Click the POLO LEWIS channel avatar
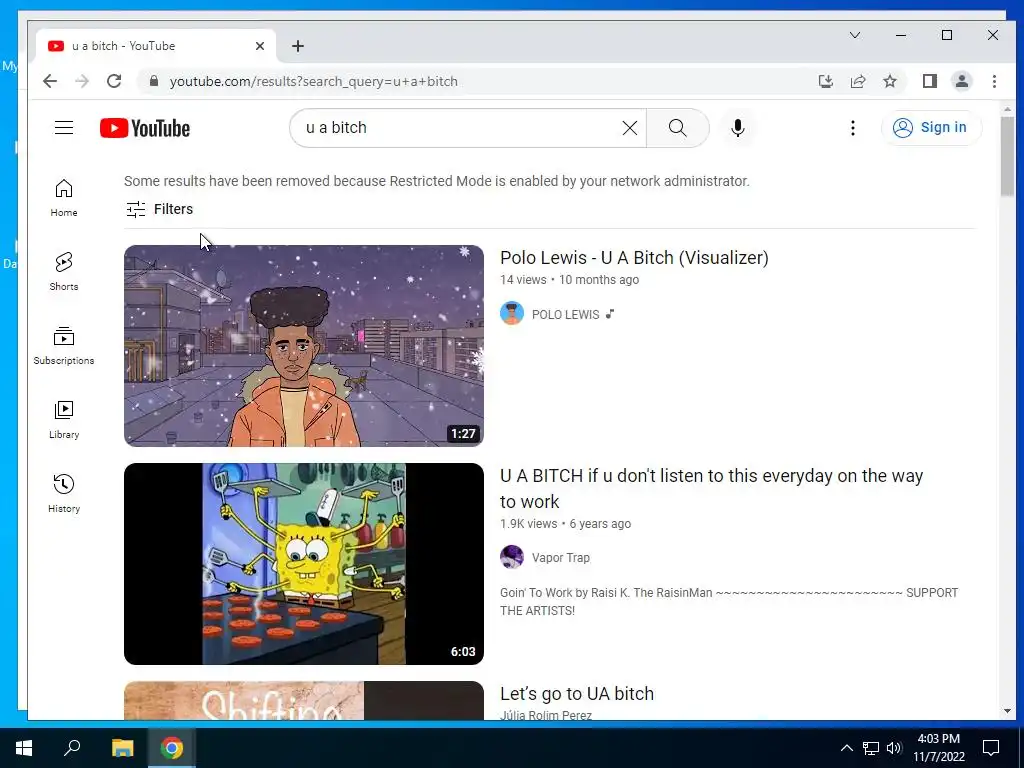Screen dimensions: 1024x768 pos(512,313)
